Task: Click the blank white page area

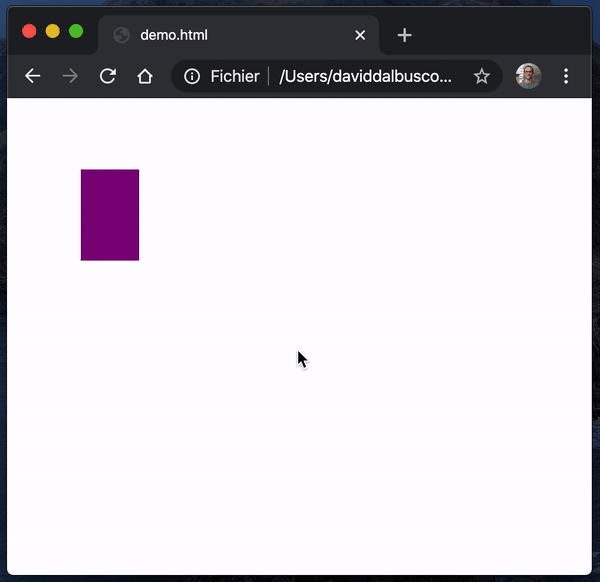Action: pos(344,421)
